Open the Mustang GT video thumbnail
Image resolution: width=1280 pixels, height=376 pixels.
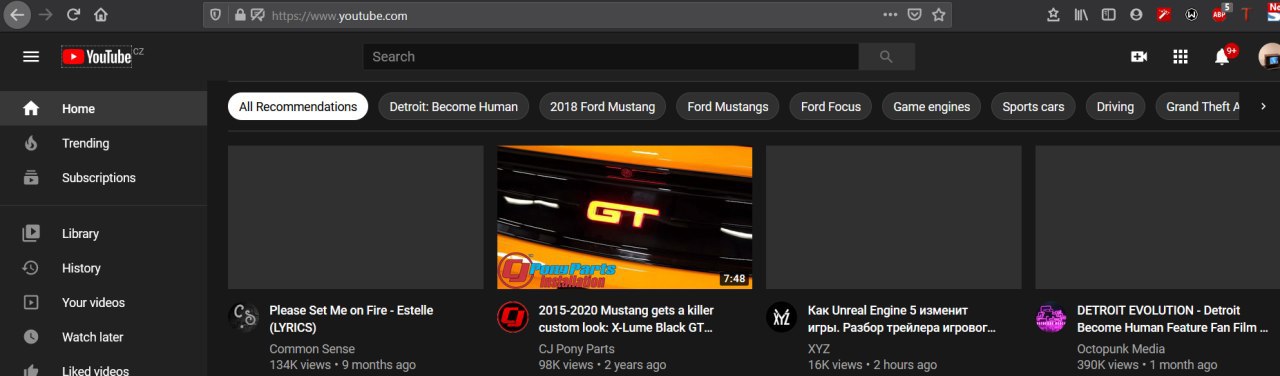[x=625, y=217]
